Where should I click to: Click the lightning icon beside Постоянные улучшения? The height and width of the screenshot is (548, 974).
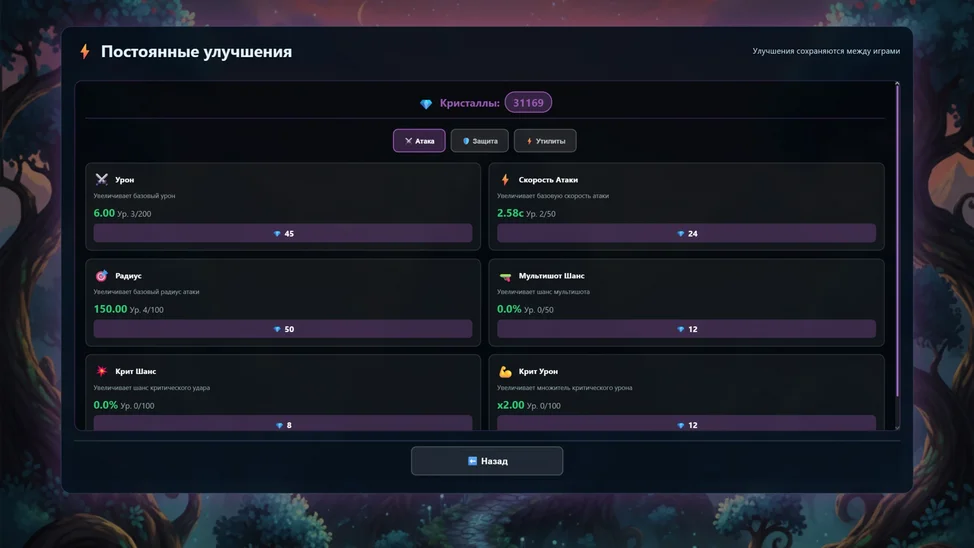[x=85, y=52]
